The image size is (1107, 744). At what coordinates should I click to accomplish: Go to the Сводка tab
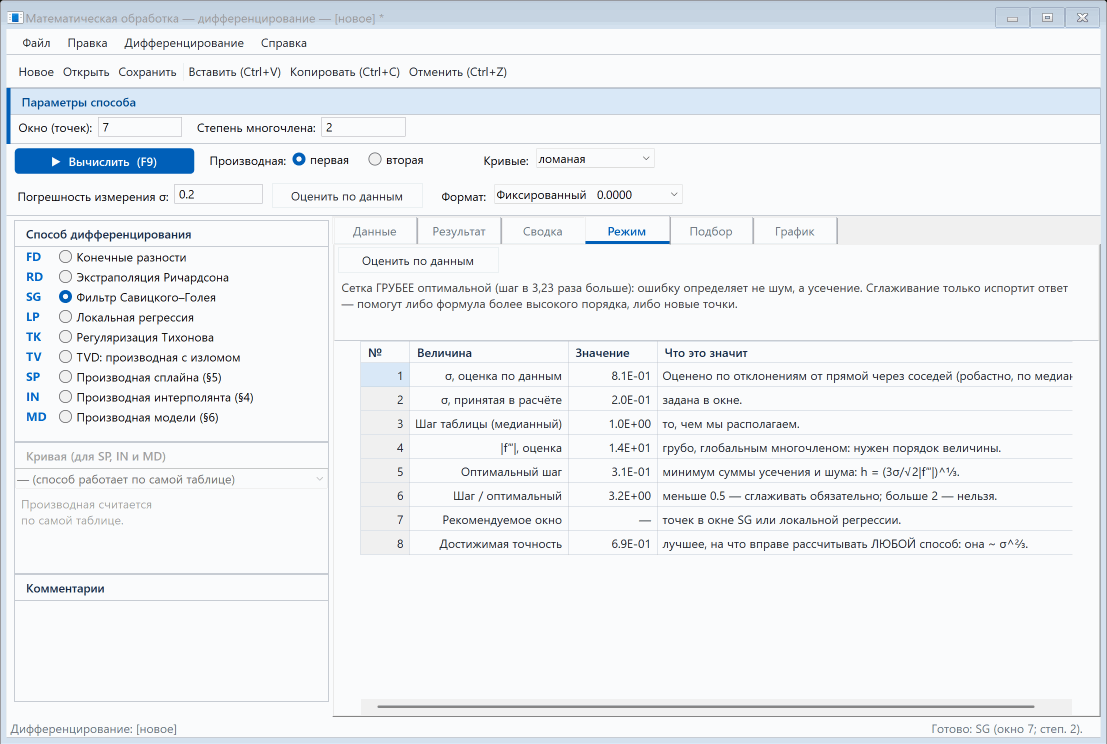tap(543, 232)
